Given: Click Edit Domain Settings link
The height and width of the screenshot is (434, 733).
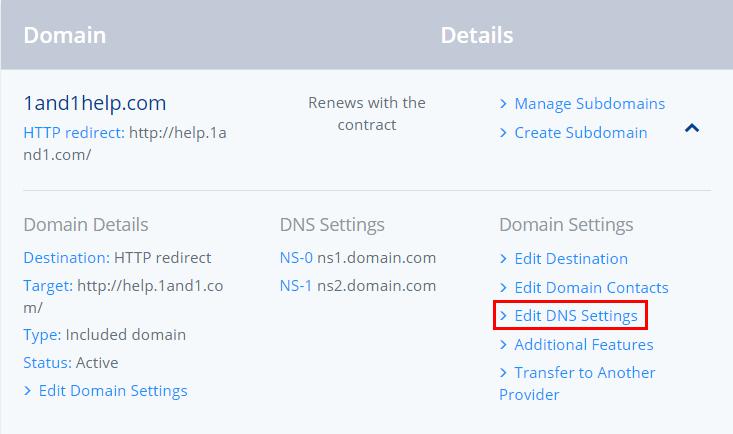Looking at the screenshot, I should coord(113,391).
